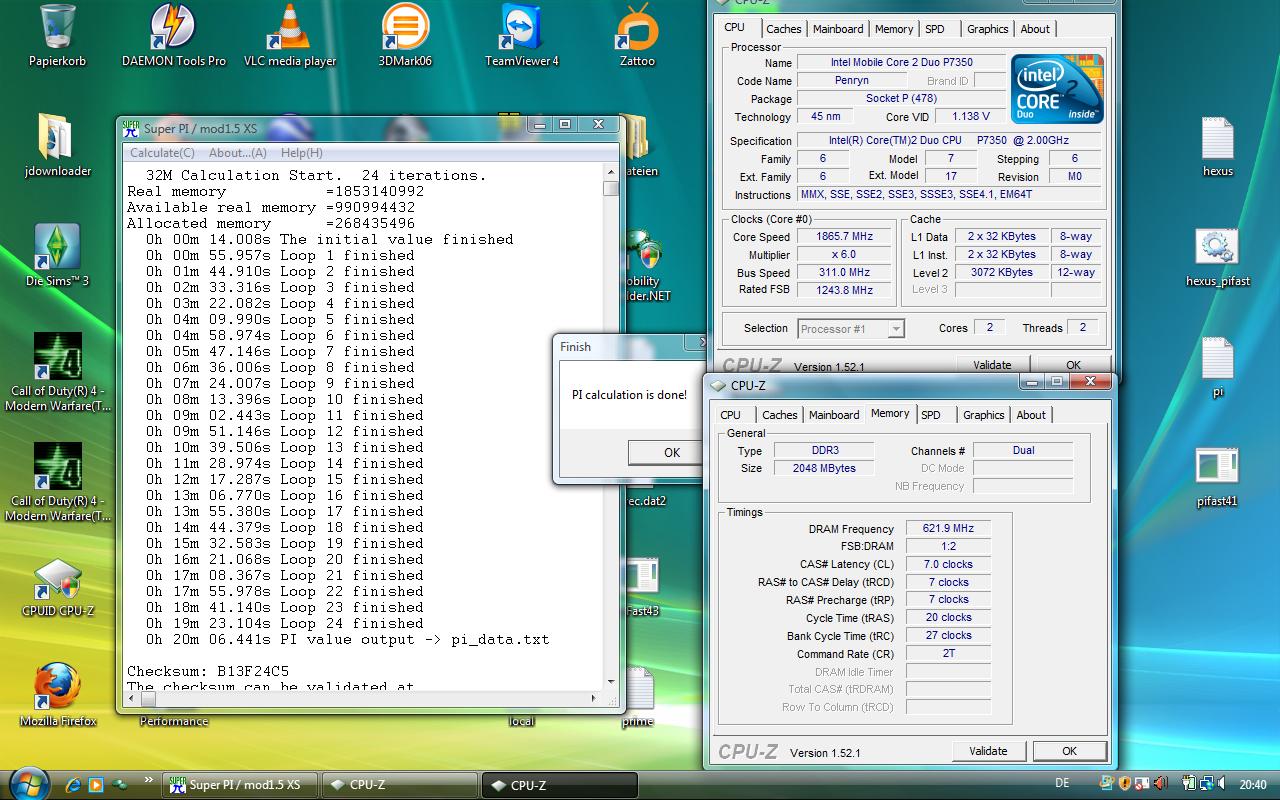
Task: Switch to Caches tab in upper CPU-Z
Action: (x=783, y=29)
